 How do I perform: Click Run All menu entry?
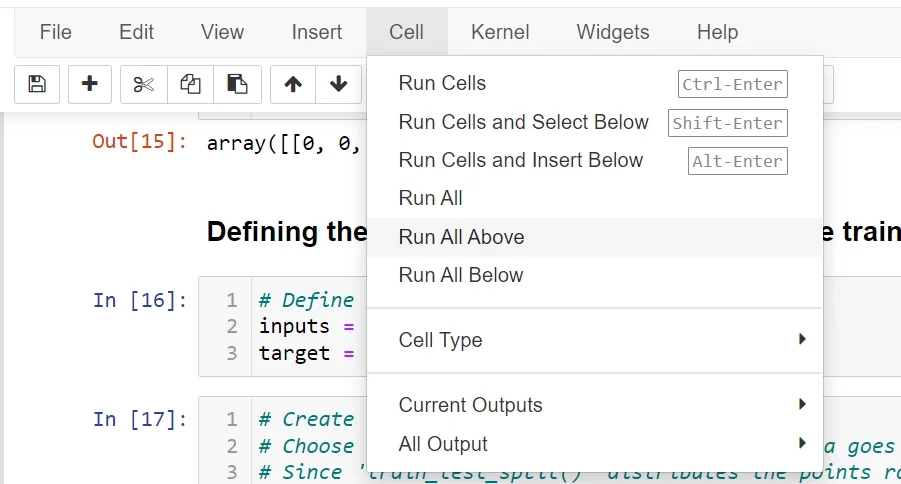pyautogui.click(x=430, y=198)
